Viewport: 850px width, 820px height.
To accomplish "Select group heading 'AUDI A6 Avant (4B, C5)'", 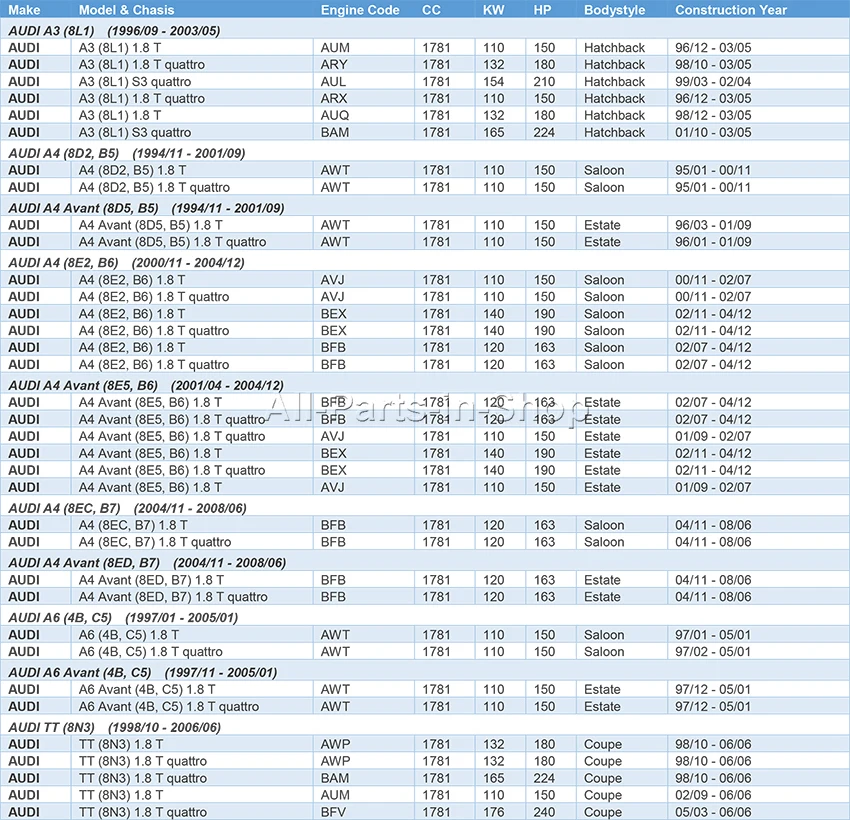I will pos(80,673).
